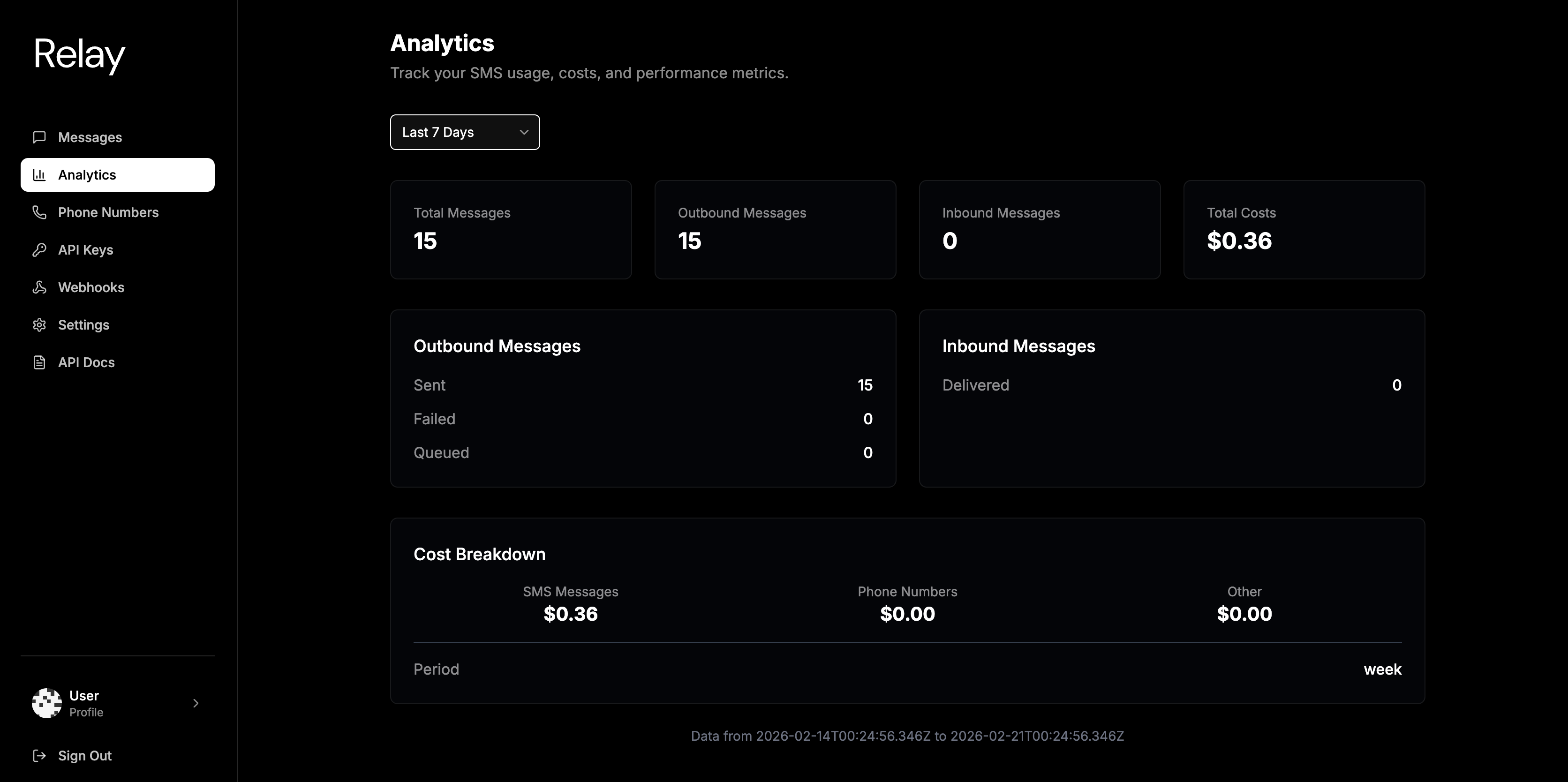Open the Messages menu item
Screen dimensions: 1568x782
click(90, 137)
